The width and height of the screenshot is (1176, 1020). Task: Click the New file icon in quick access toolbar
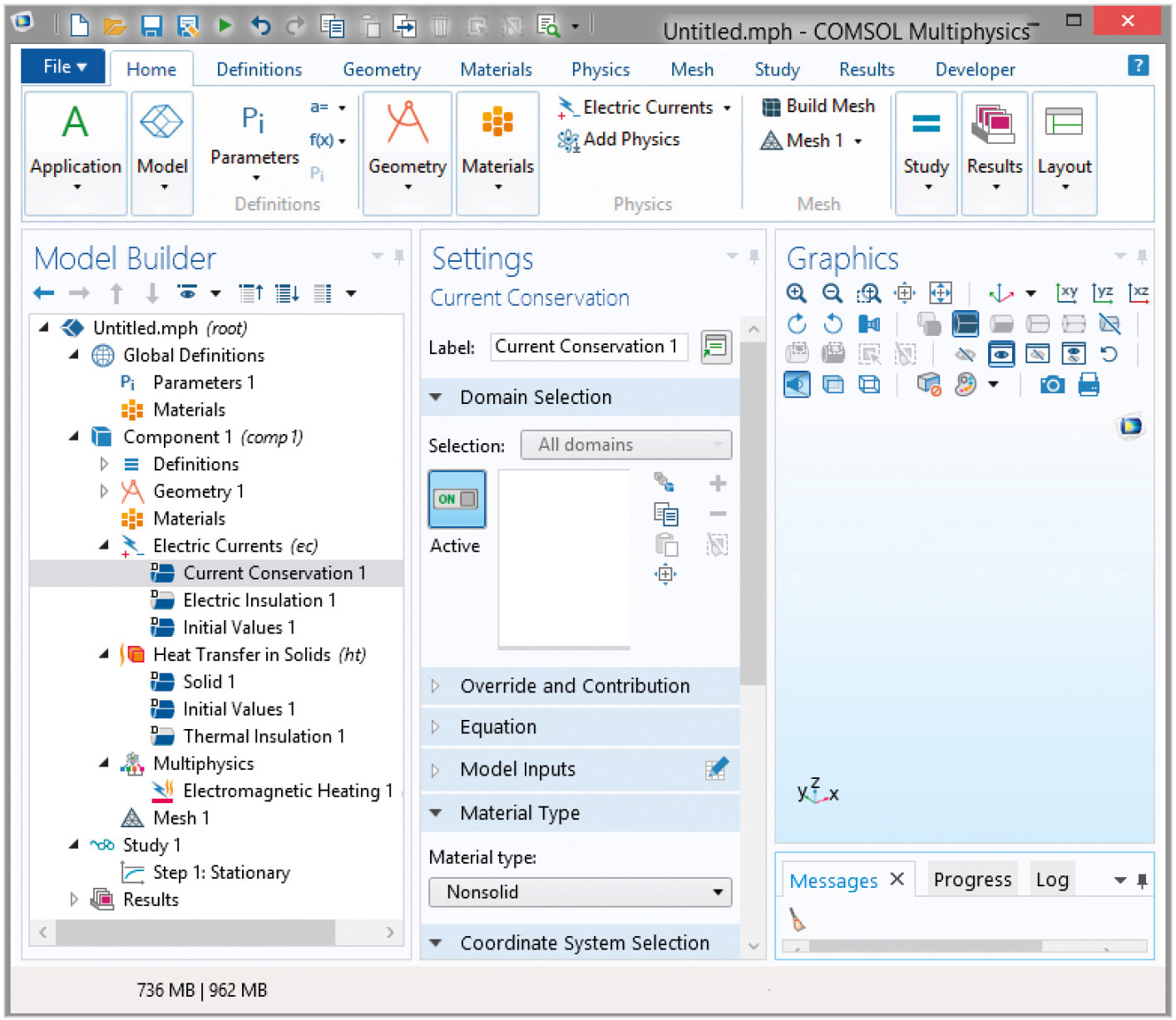79,26
